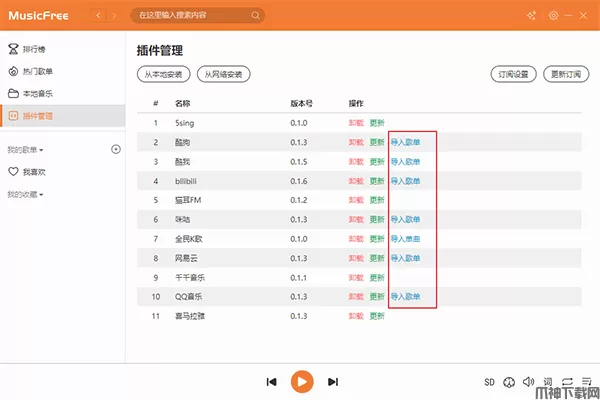Viewport: 600px width, 400px height.
Task: Uninstall the QQ音乐 plugin
Action: point(356,297)
